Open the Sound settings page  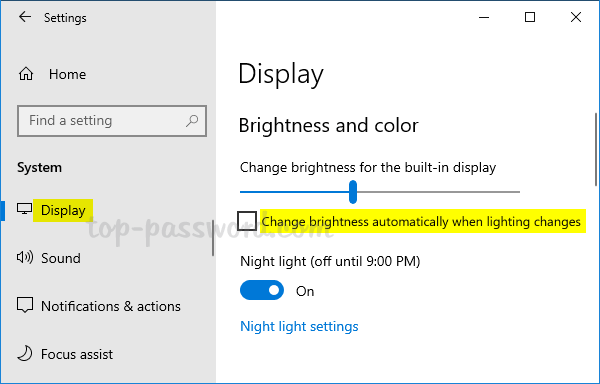pos(61,258)
